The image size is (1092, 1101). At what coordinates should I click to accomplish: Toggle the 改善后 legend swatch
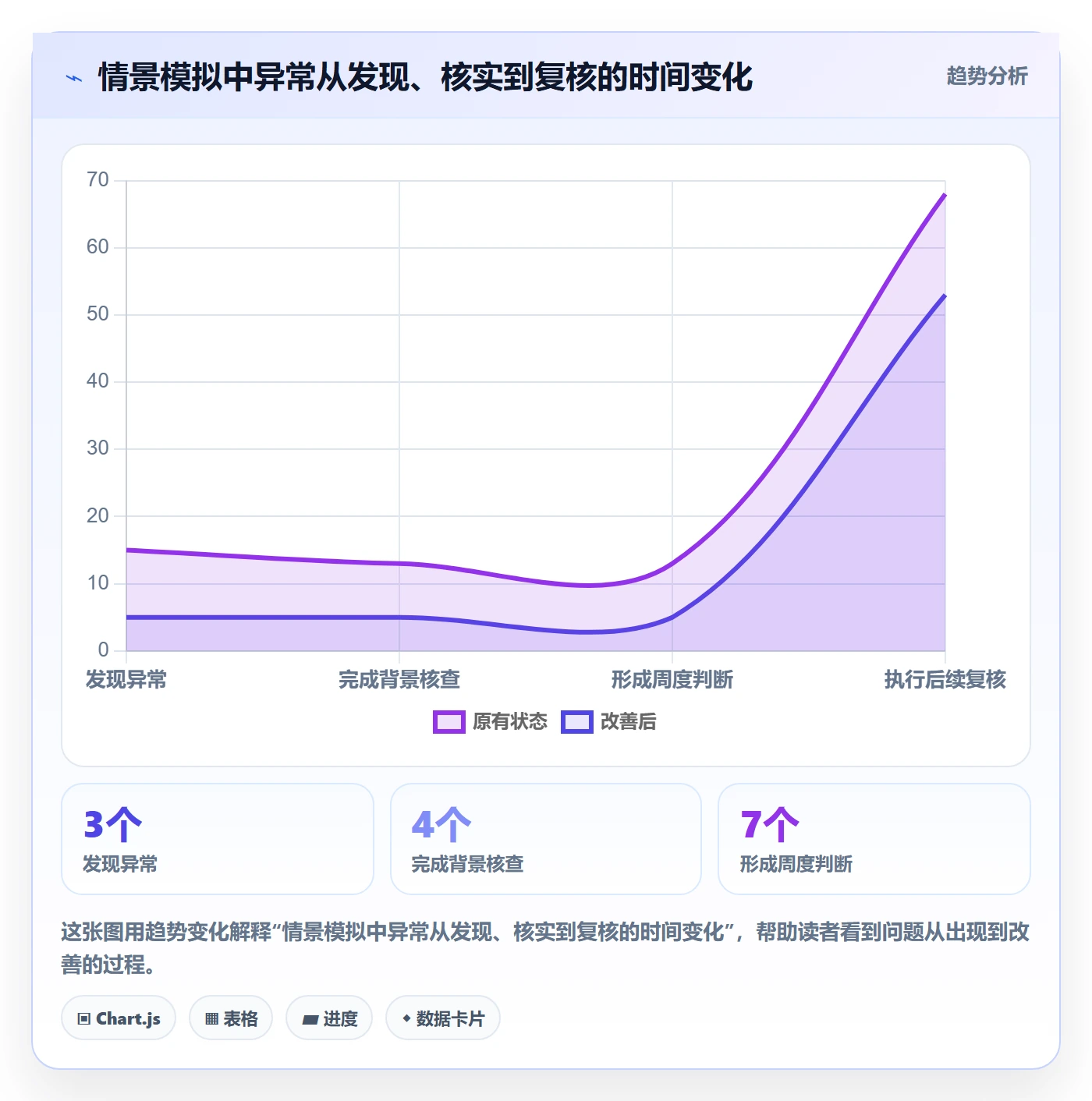tap(577, 722)
